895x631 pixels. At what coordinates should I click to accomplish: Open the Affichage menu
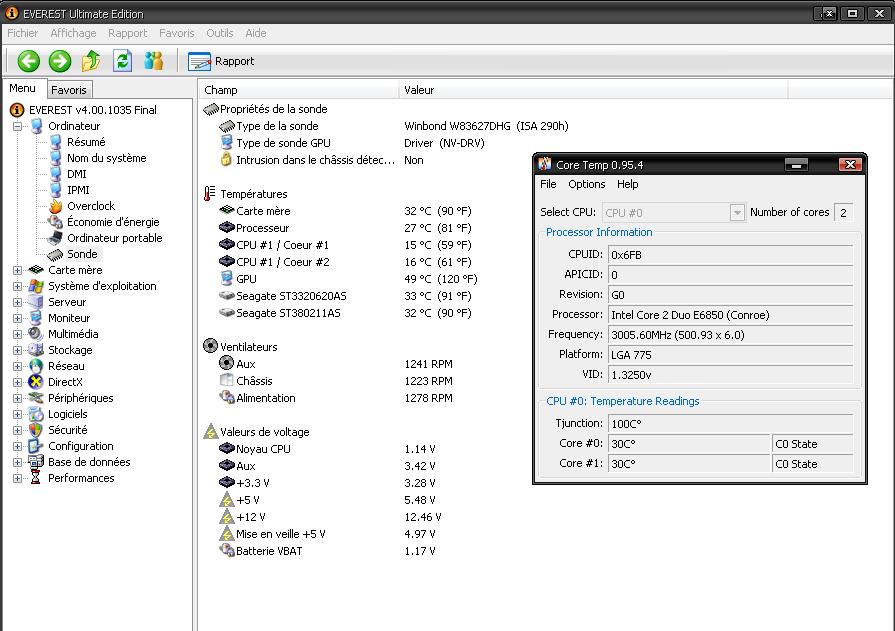73,33
